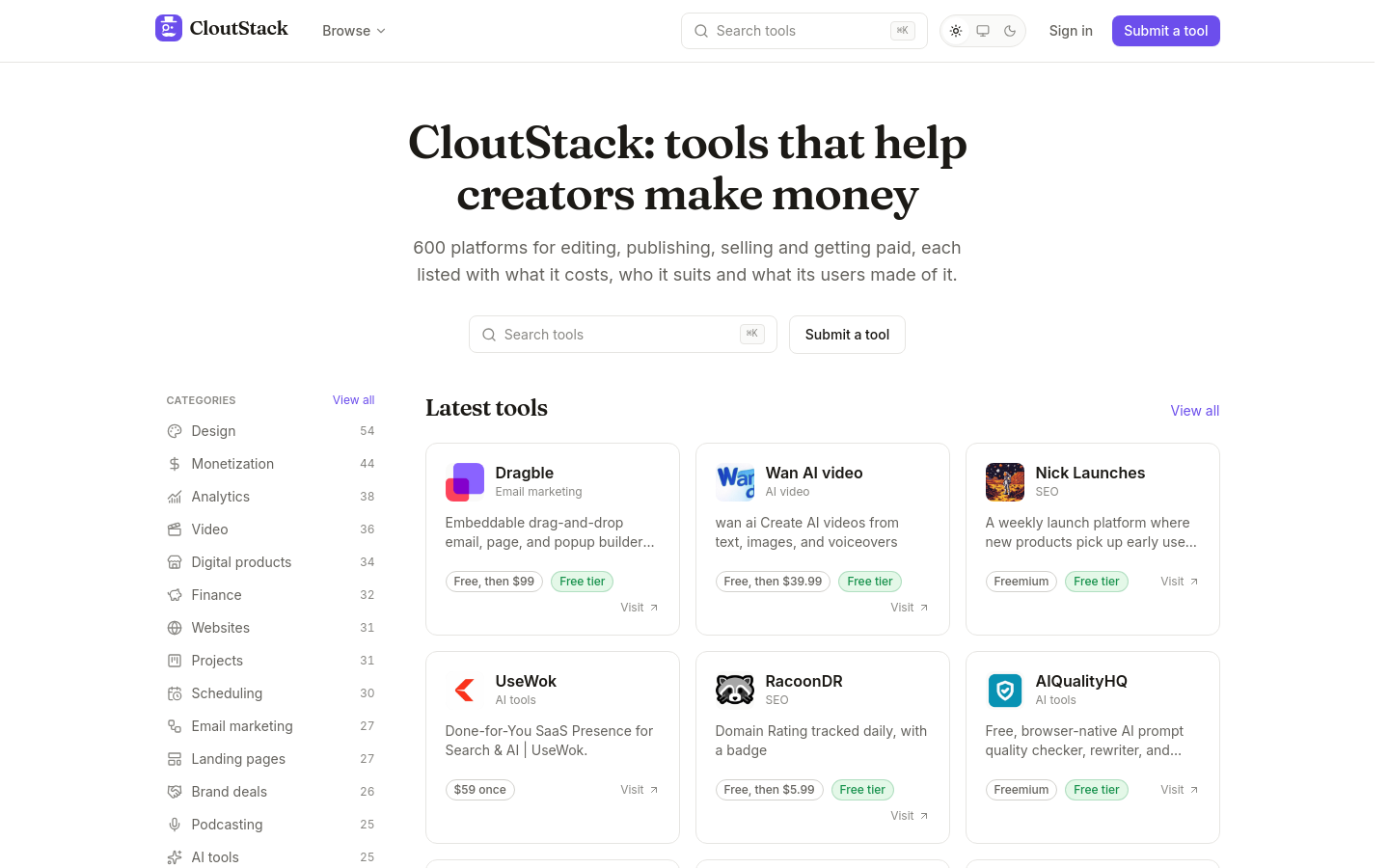Viewport: 1389px width, 868px height.
Task: Click Free tier badge on Nick Launches card
Action: (1097, 582)
